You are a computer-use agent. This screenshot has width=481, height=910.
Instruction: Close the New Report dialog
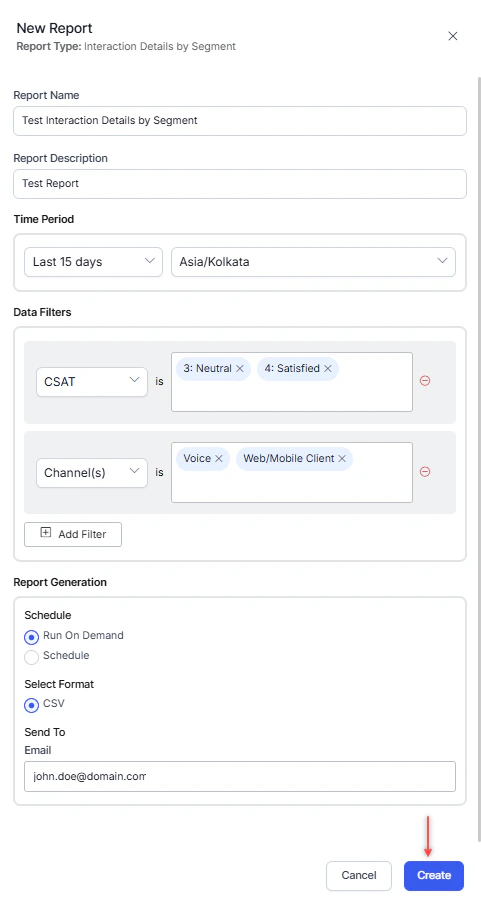point(453,36)
